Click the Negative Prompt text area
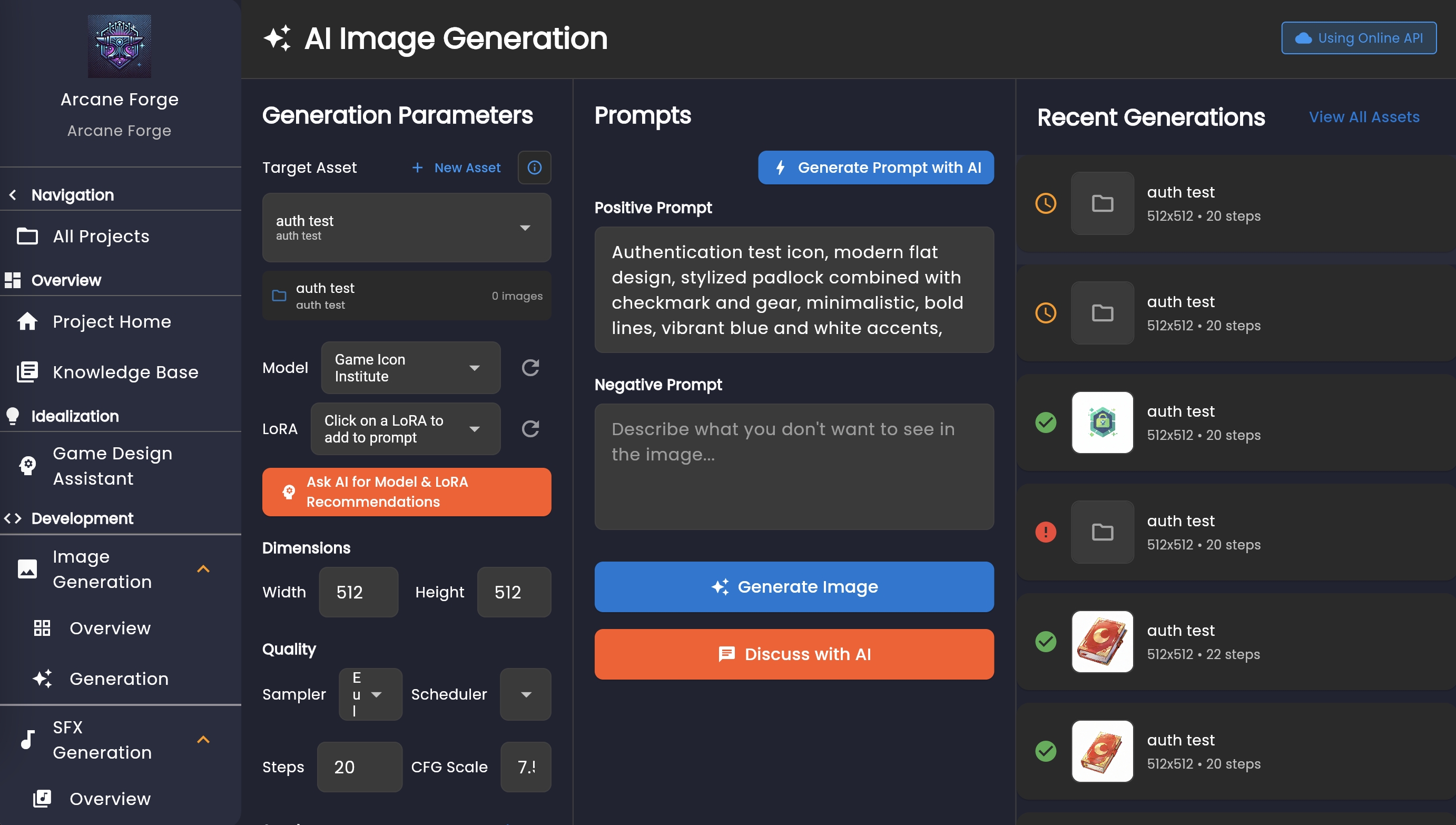This screenshot has width=1456, height=825. (793, 466)
